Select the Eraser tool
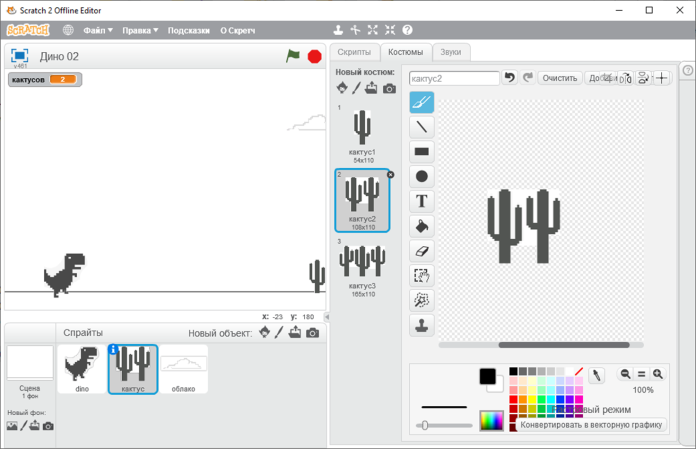The height and width of the screenshot is (449, 696). coord(421,251)
